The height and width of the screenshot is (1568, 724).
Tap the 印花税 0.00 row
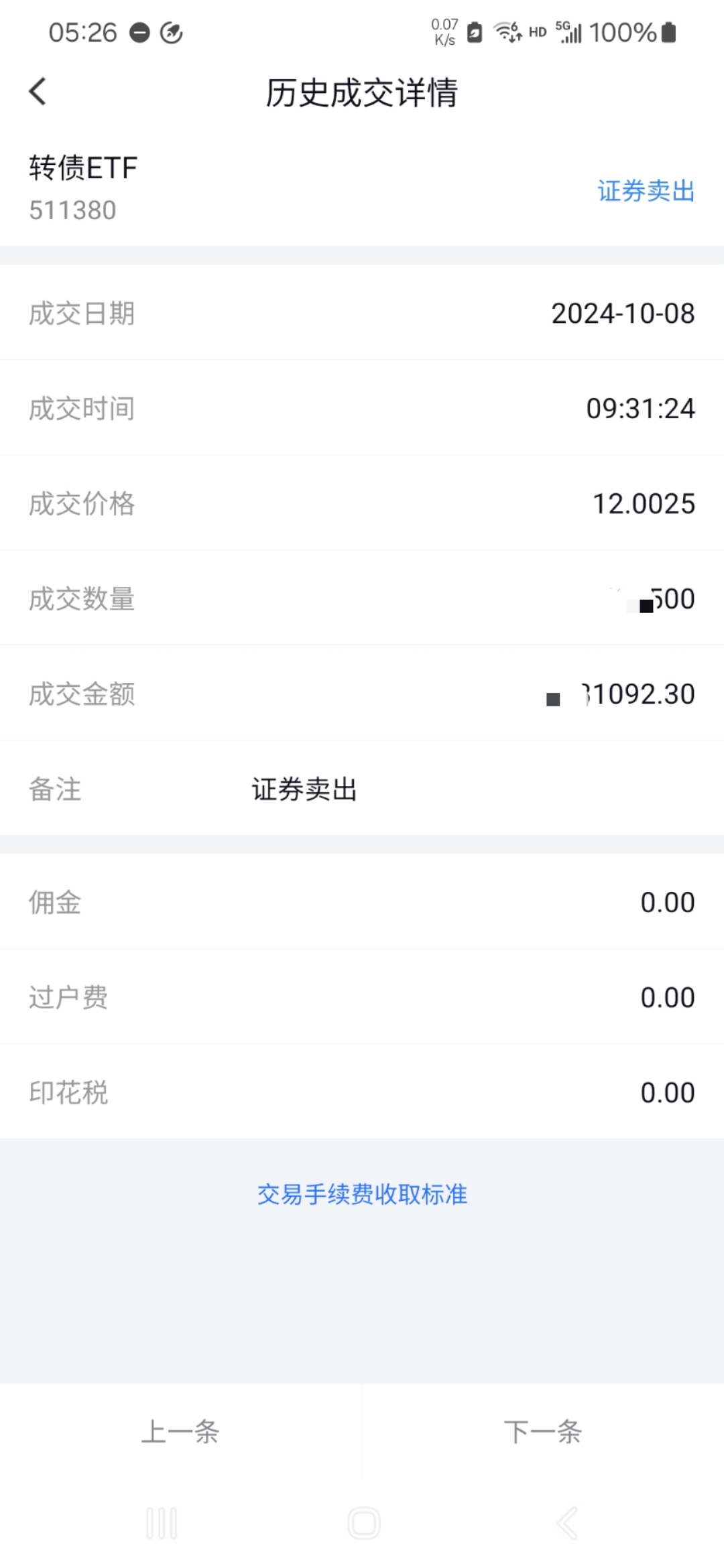click(x=362, y=1092)
